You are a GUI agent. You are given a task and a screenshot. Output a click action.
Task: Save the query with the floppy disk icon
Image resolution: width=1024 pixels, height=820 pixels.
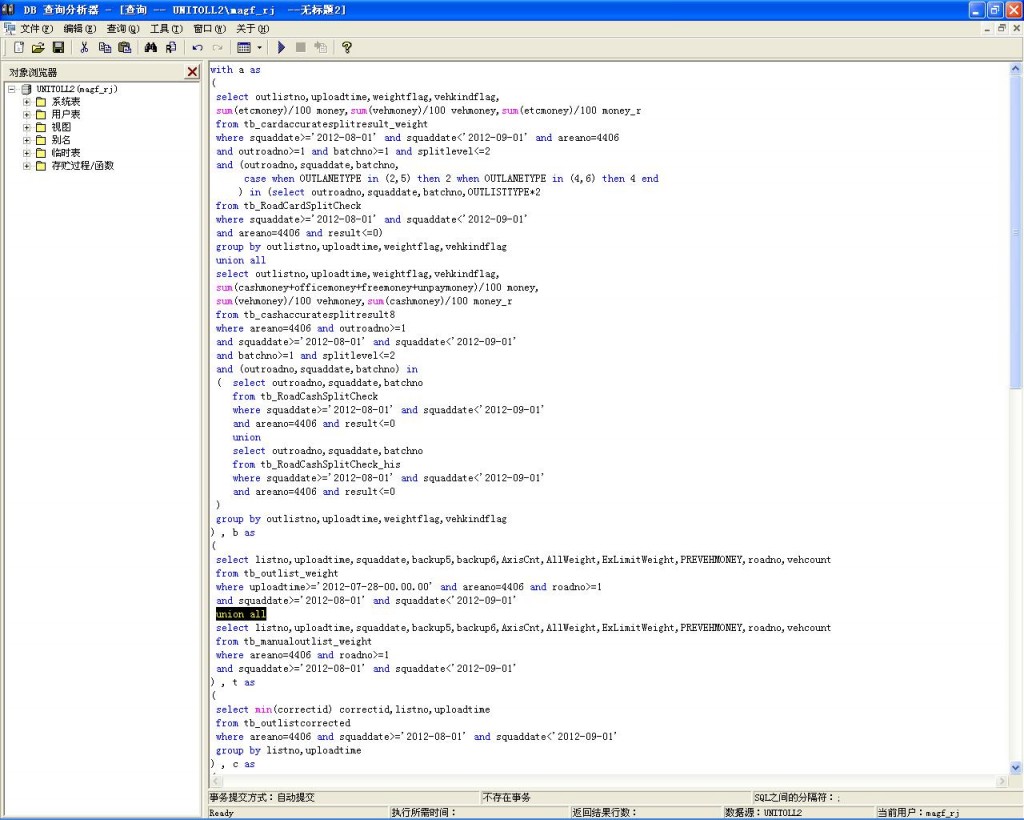(58, 47)
